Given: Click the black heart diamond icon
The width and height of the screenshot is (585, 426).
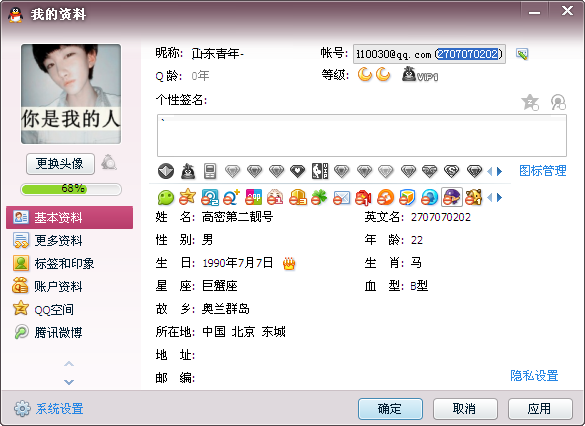Looking at the screenshot, I should tap(297, 171).
